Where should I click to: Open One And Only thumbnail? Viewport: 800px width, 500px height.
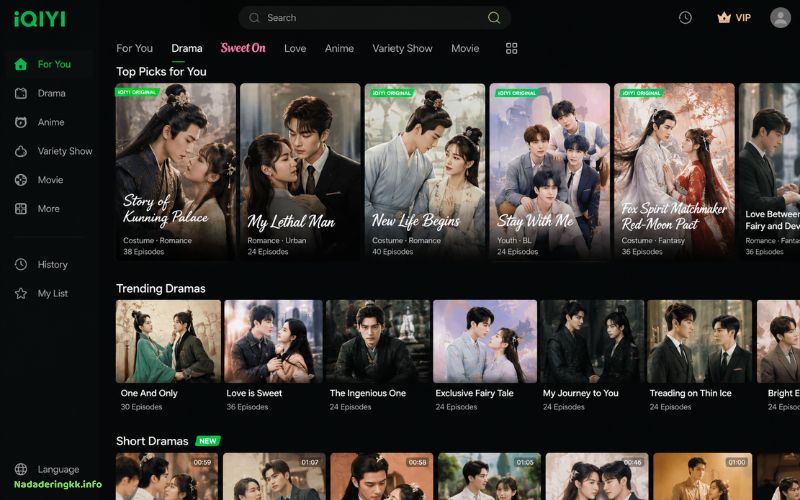pyautogui.click(x=168, y=341)
